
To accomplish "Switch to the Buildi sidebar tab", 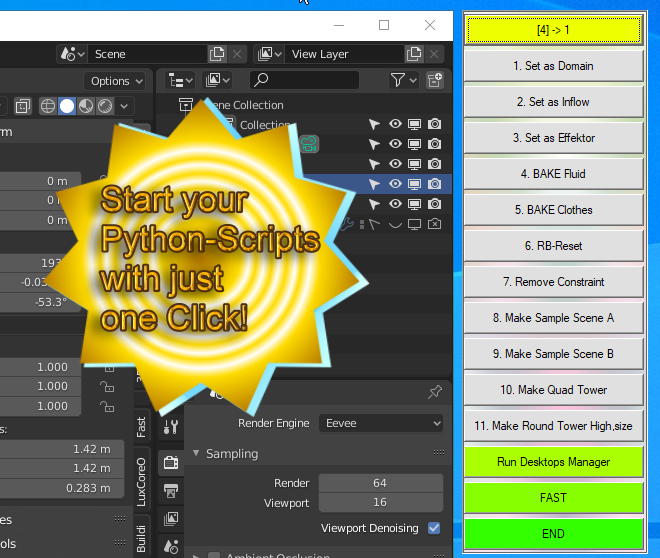I will pyautogui.click(x=141, y=538).
